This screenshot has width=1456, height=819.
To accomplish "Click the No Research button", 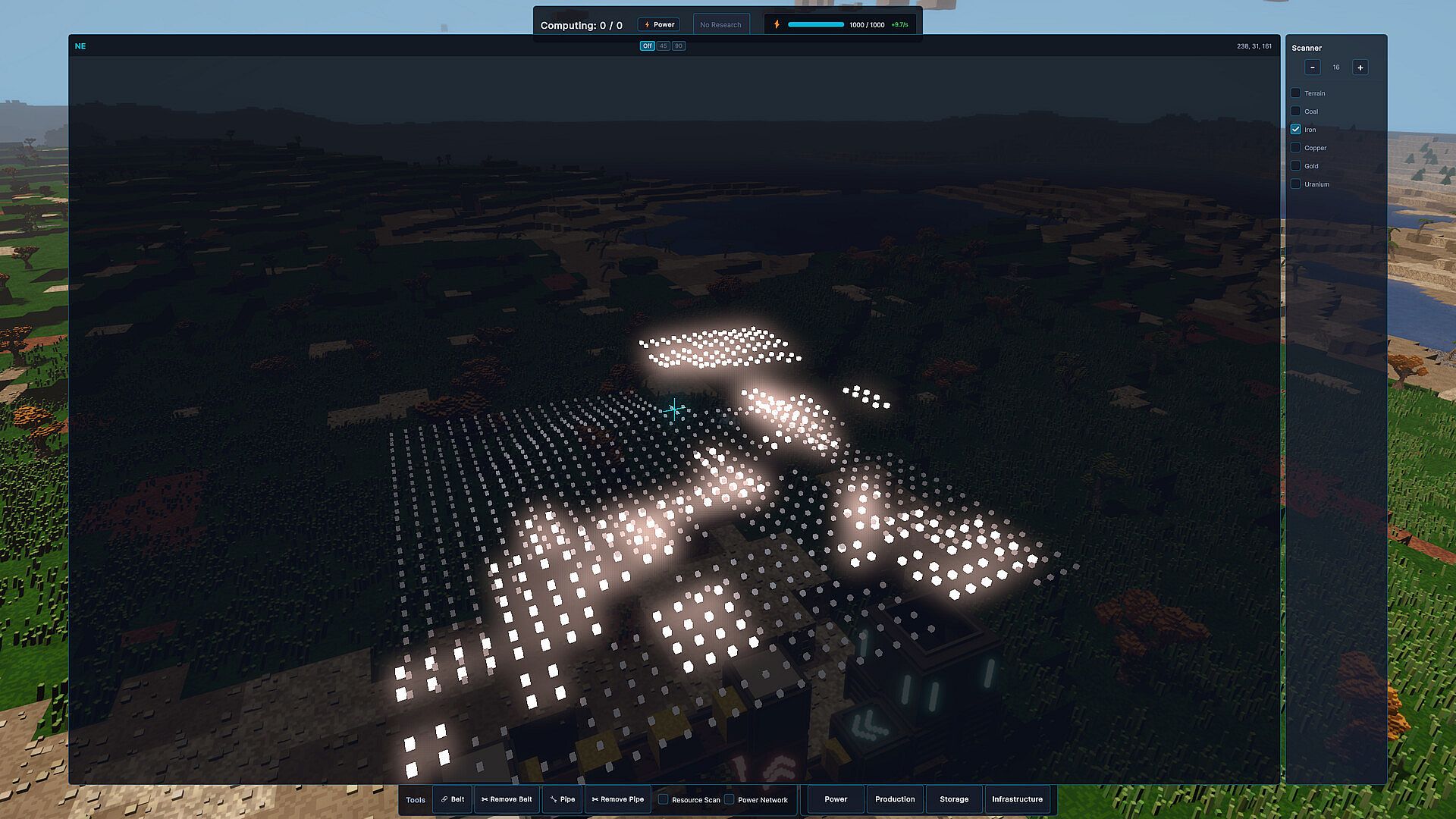I will coord(720,24).
